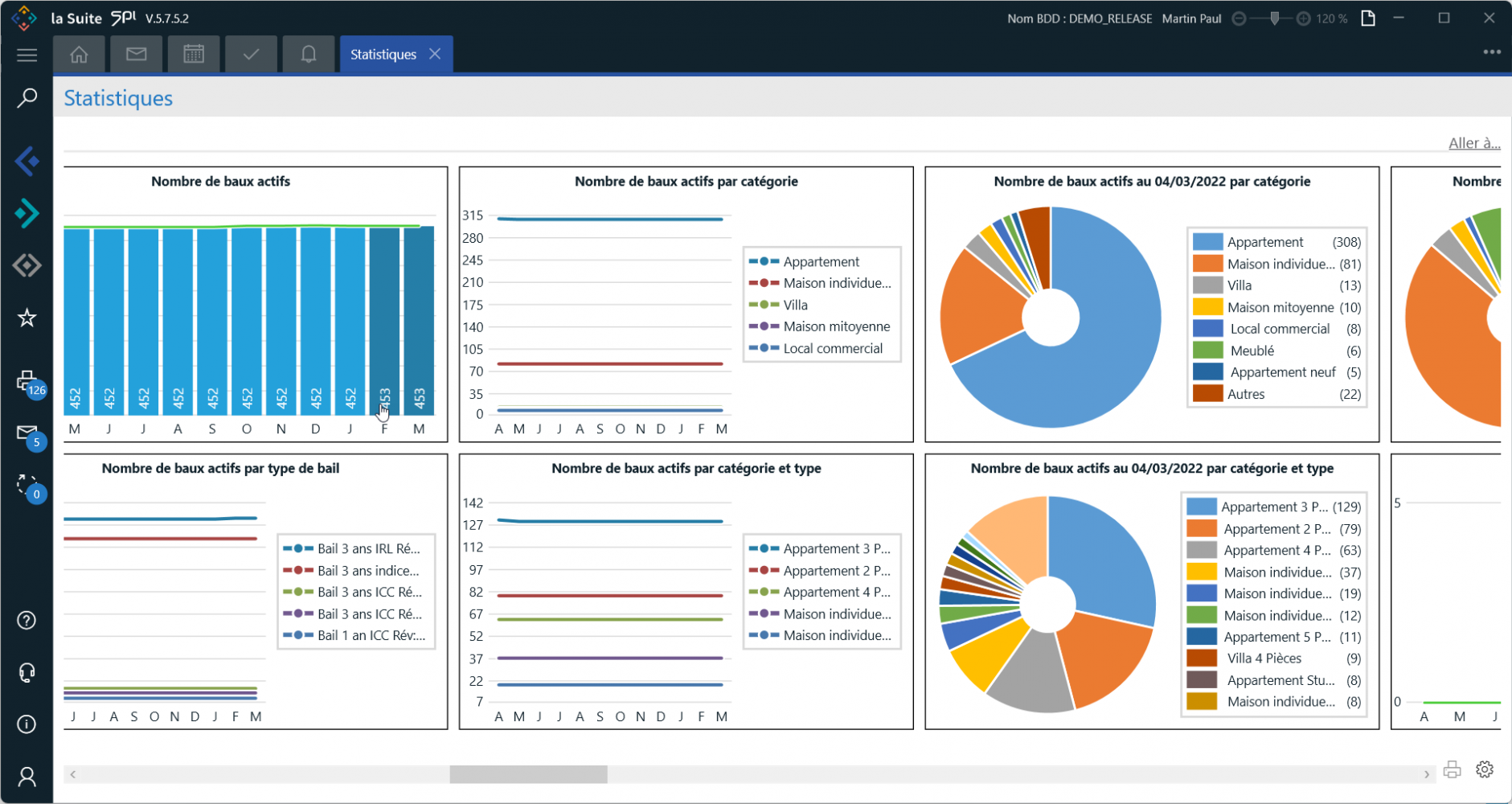Open the user profile icon
Image resolution: width=1512 pixels, height=804 pixels.
click(27, 776)
